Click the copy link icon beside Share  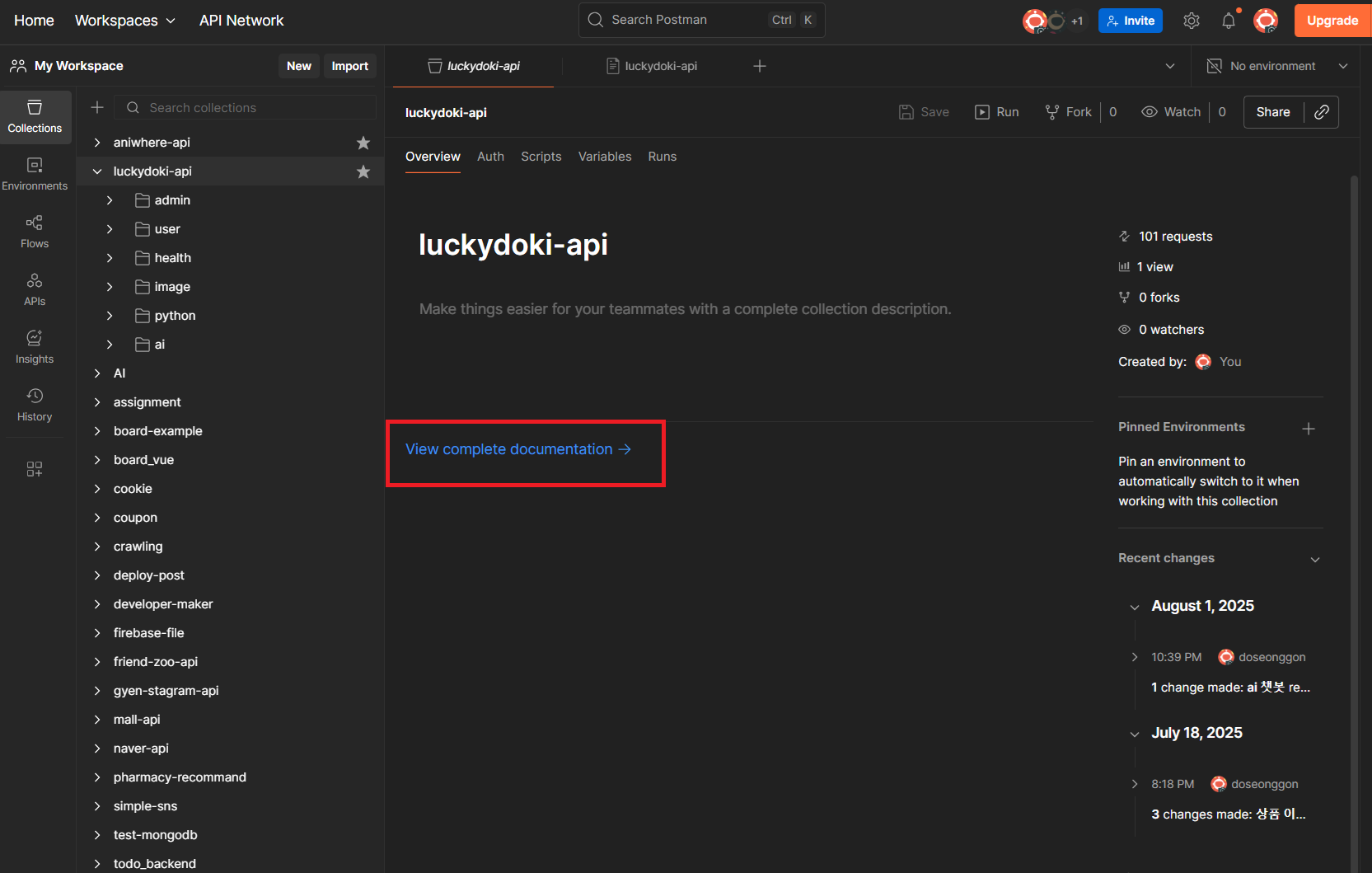click(x=1322, y=112)
